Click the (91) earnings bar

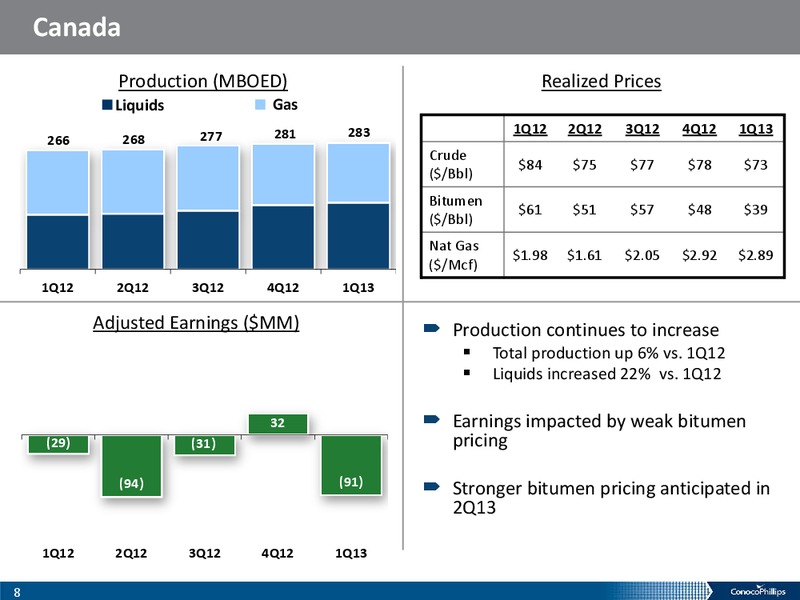(x=351, y=465)
